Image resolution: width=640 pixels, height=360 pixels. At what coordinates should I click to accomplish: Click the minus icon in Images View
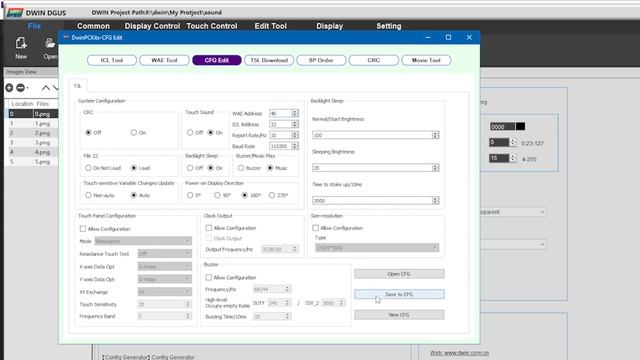click(x=20, y=88)
